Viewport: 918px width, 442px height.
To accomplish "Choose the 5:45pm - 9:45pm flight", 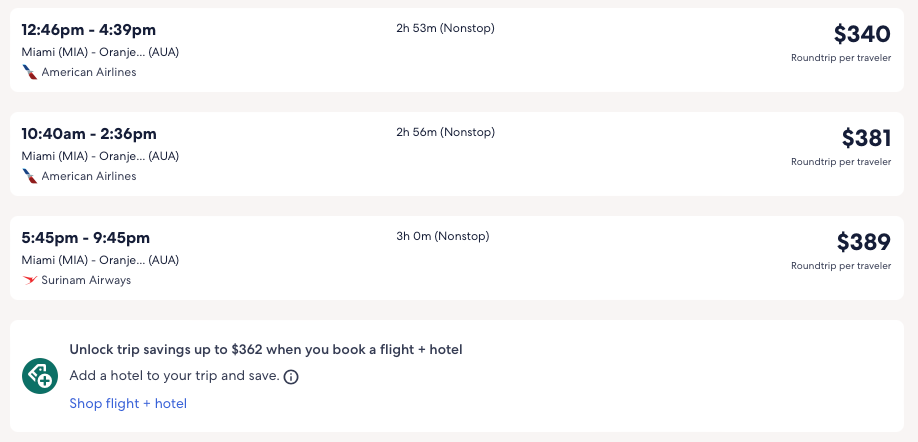I will coord(86,238).
